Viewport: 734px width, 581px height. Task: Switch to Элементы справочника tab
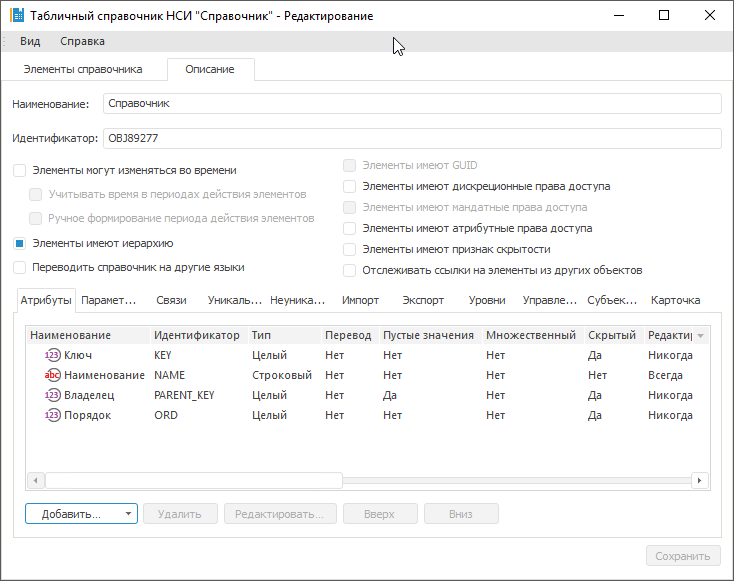click(x=84, y=69)
